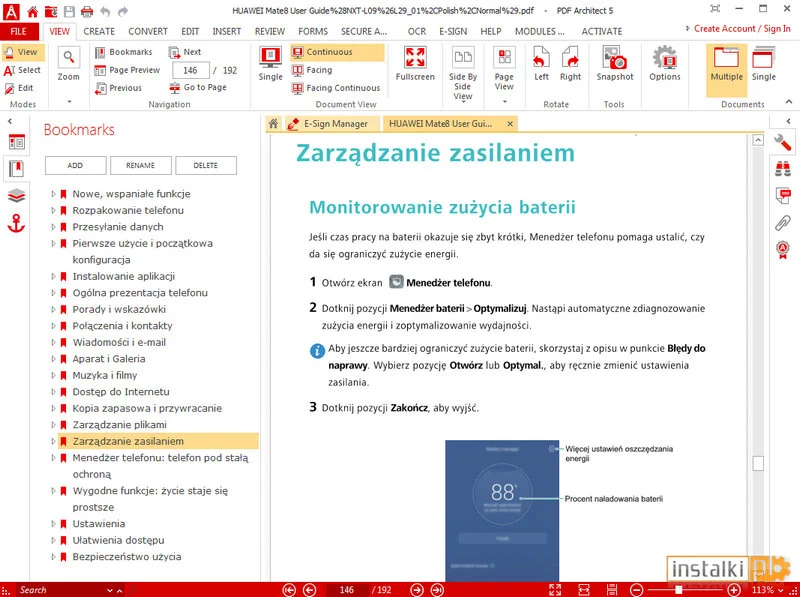Viewport: 800px width, 597px height.
Task: Open the INSERT ribbon tab
Action: click(x=227, y=31)
